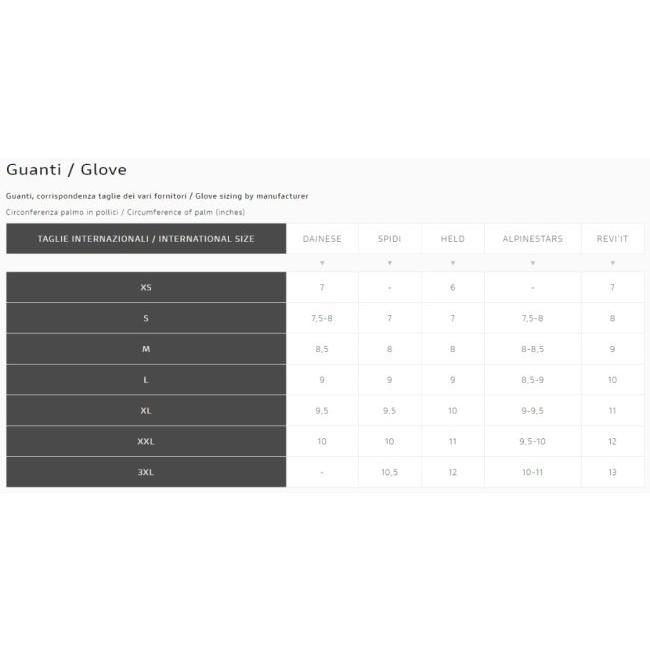Select the XS size row header
Viewport: 650px width, 650px height.
(x=146, y=287)
